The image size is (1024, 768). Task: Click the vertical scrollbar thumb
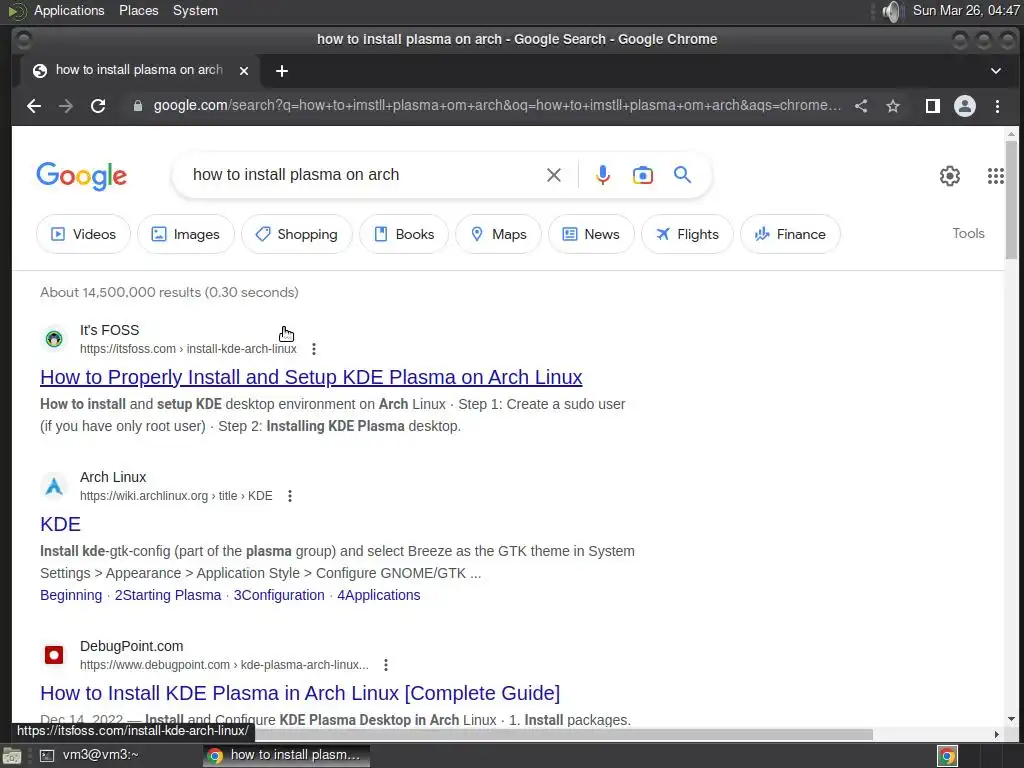[x=1011, y=200]
